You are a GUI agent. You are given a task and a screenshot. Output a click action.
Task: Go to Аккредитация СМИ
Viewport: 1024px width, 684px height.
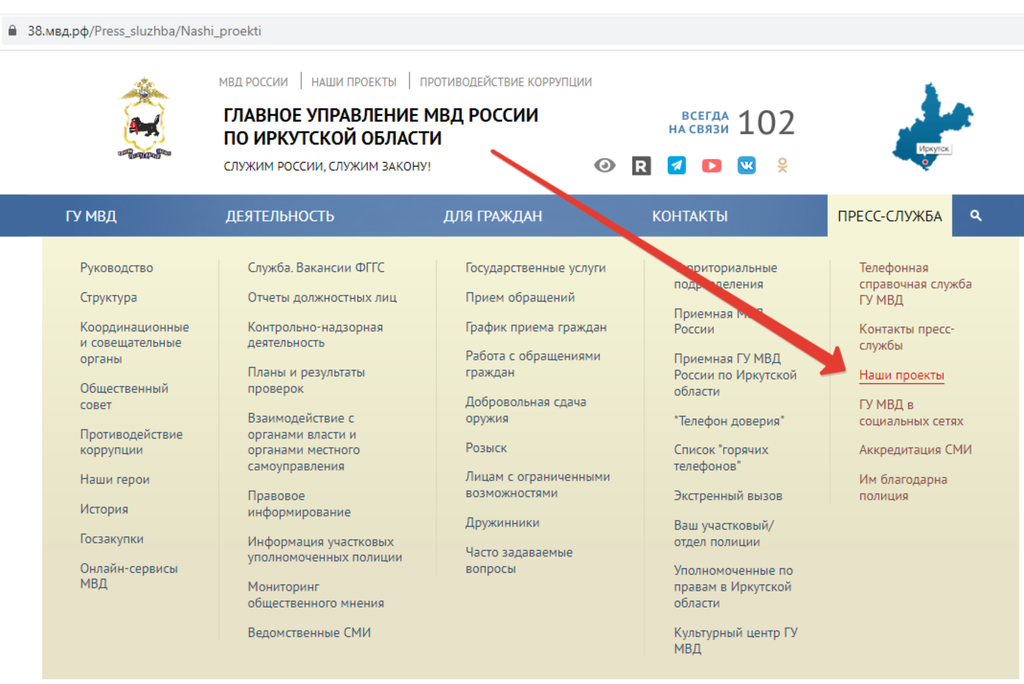pyautogui.click(x=915, y=450)
